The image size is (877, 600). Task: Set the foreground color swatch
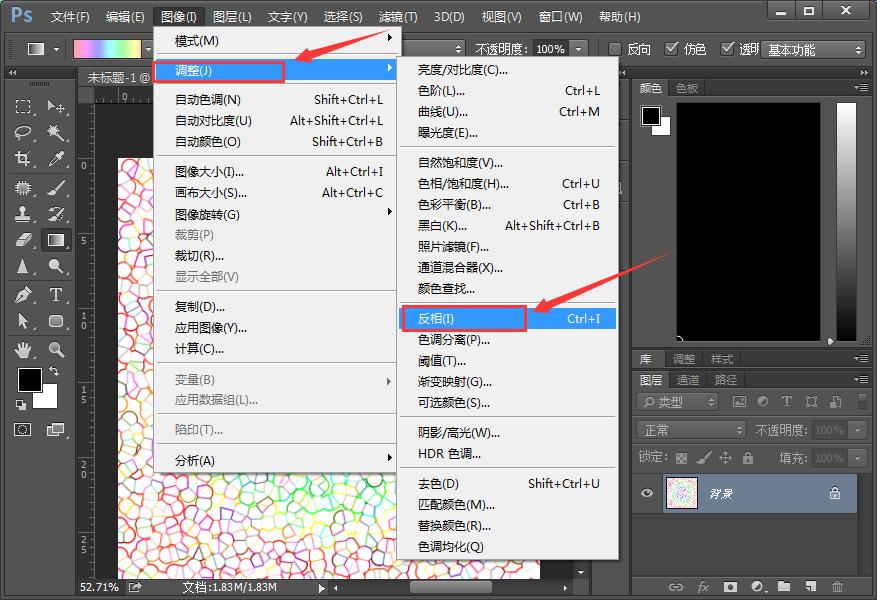pyautogui.click(x=28, y=381)
